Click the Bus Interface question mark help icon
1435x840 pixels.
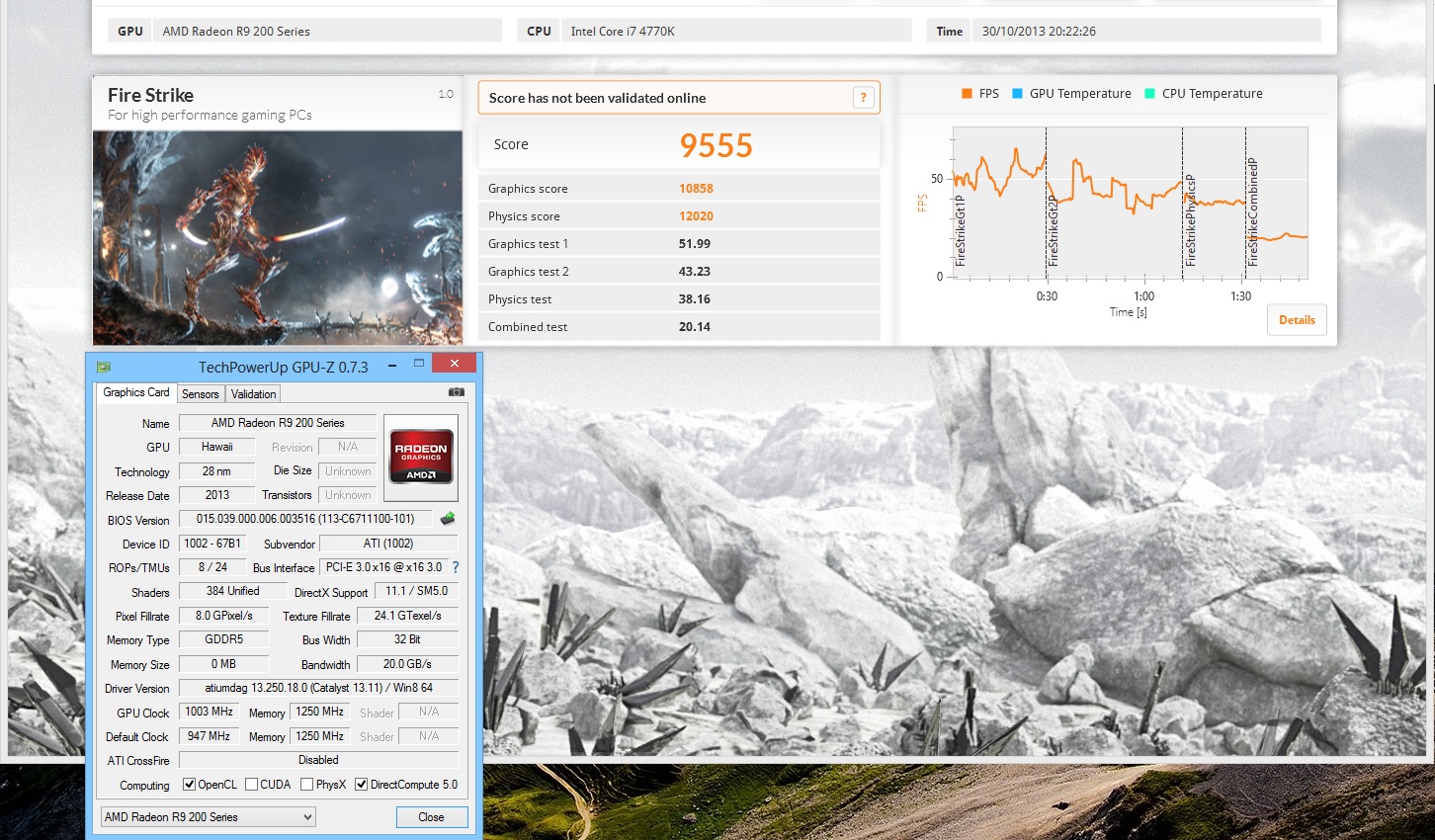click(454, 567)
